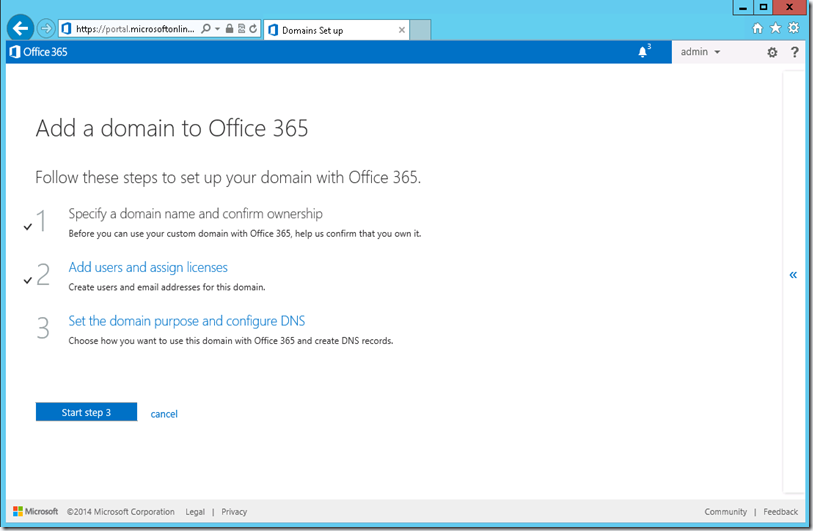Maximize the browser window
813x531 pixels.
coord(763,7)
